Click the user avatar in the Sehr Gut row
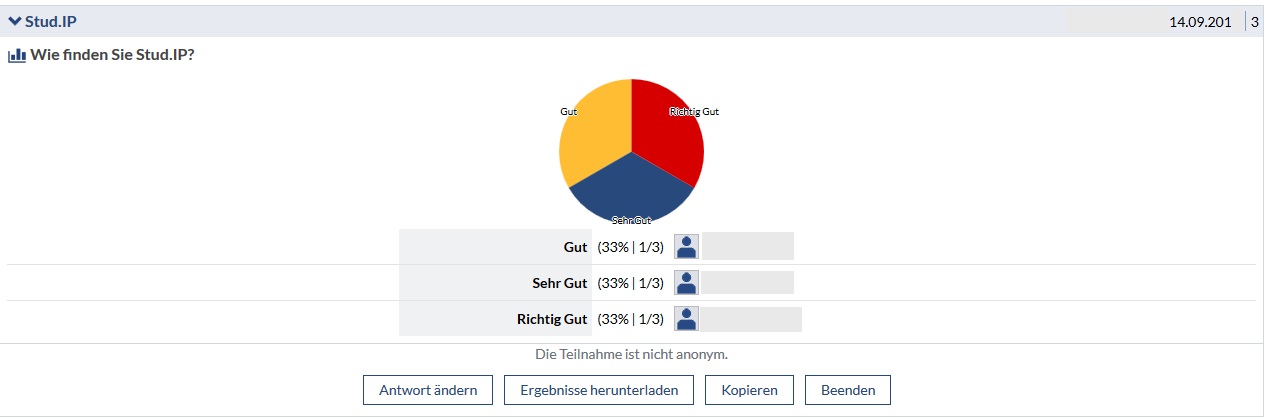The image size is (1267, 419). coord(686,283)
